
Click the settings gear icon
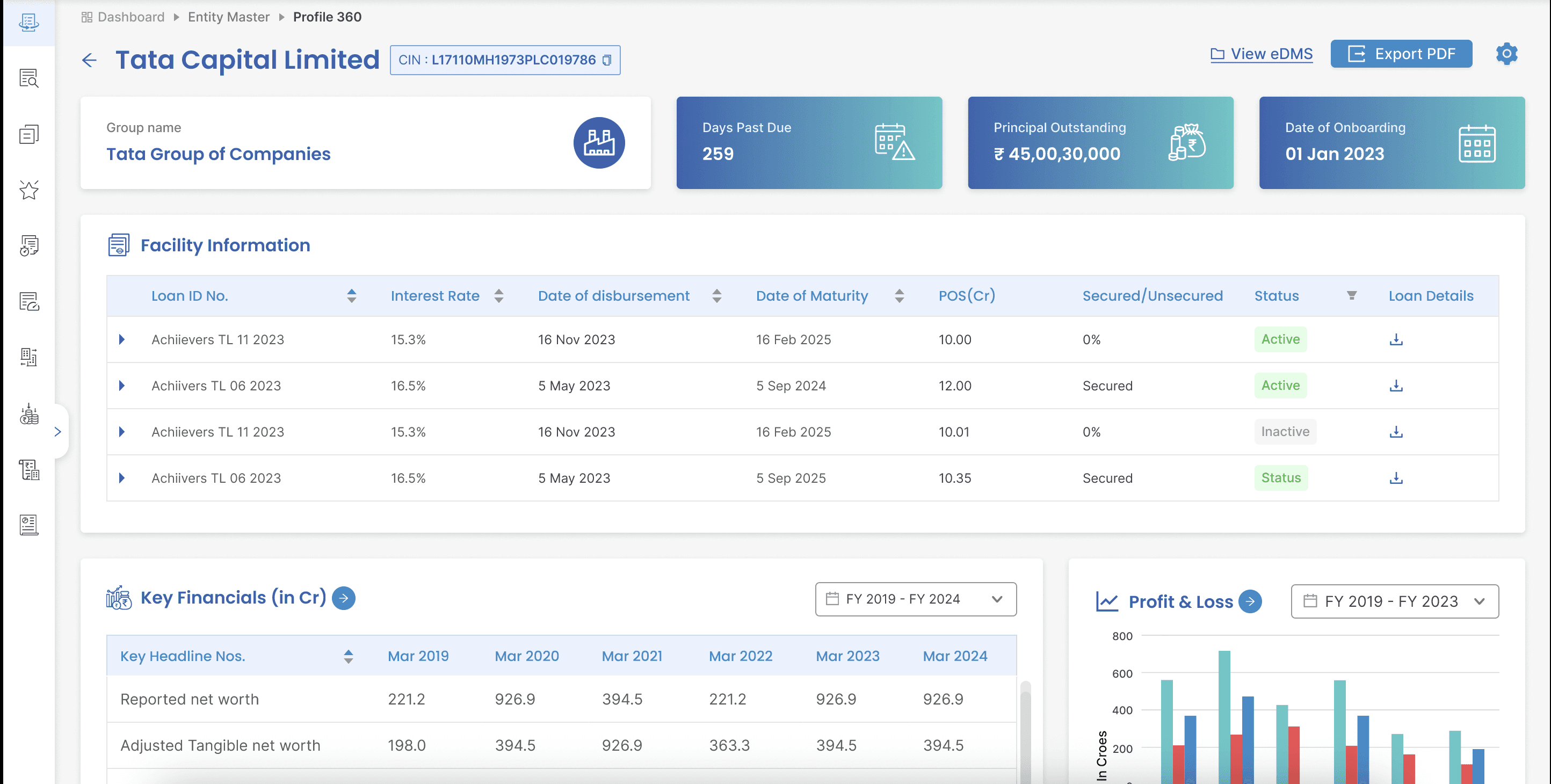[x=1506, y=54]
